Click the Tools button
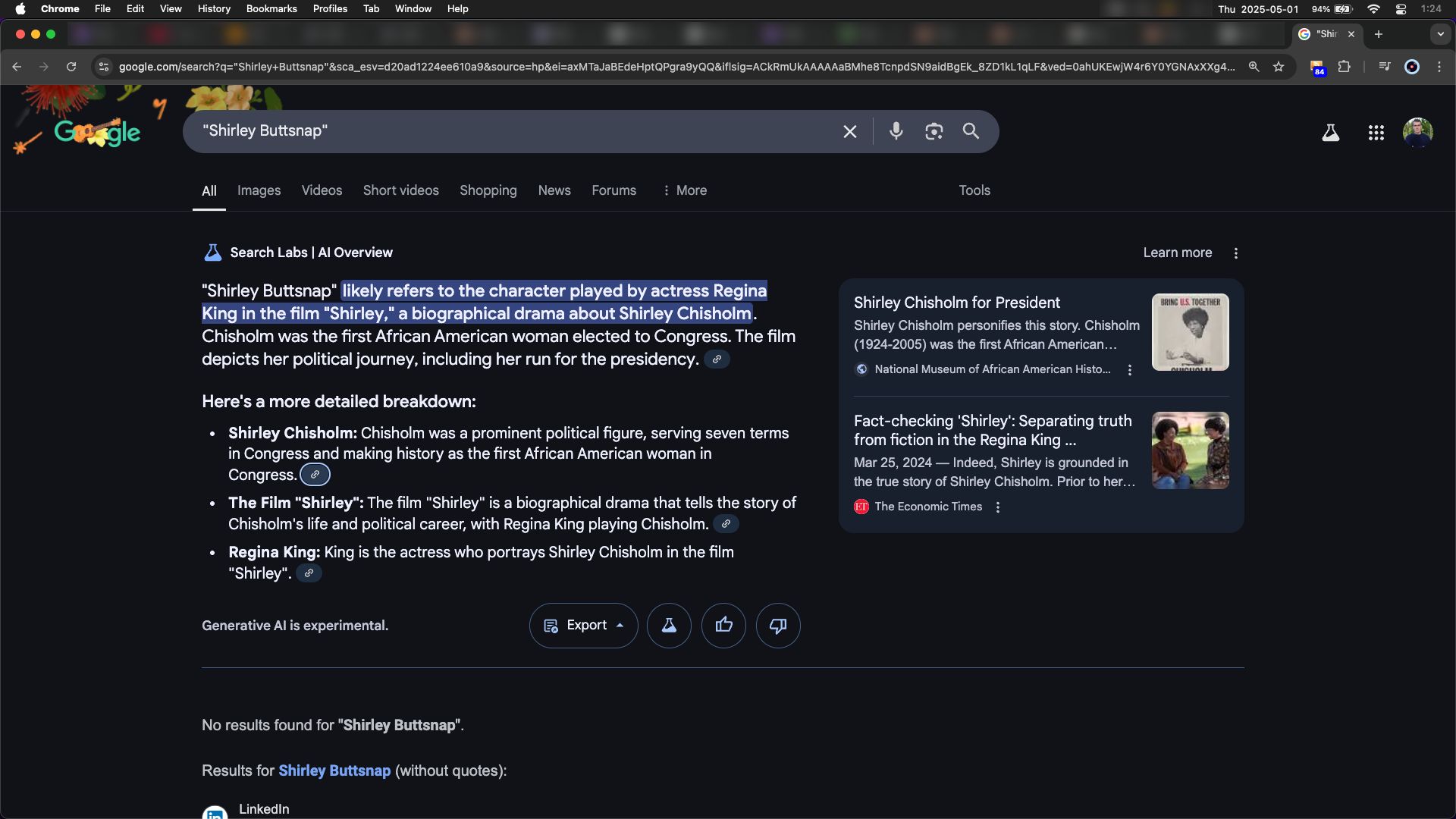Image resolution: width=1456 pixels, height=819 pixels. point(974,190)
